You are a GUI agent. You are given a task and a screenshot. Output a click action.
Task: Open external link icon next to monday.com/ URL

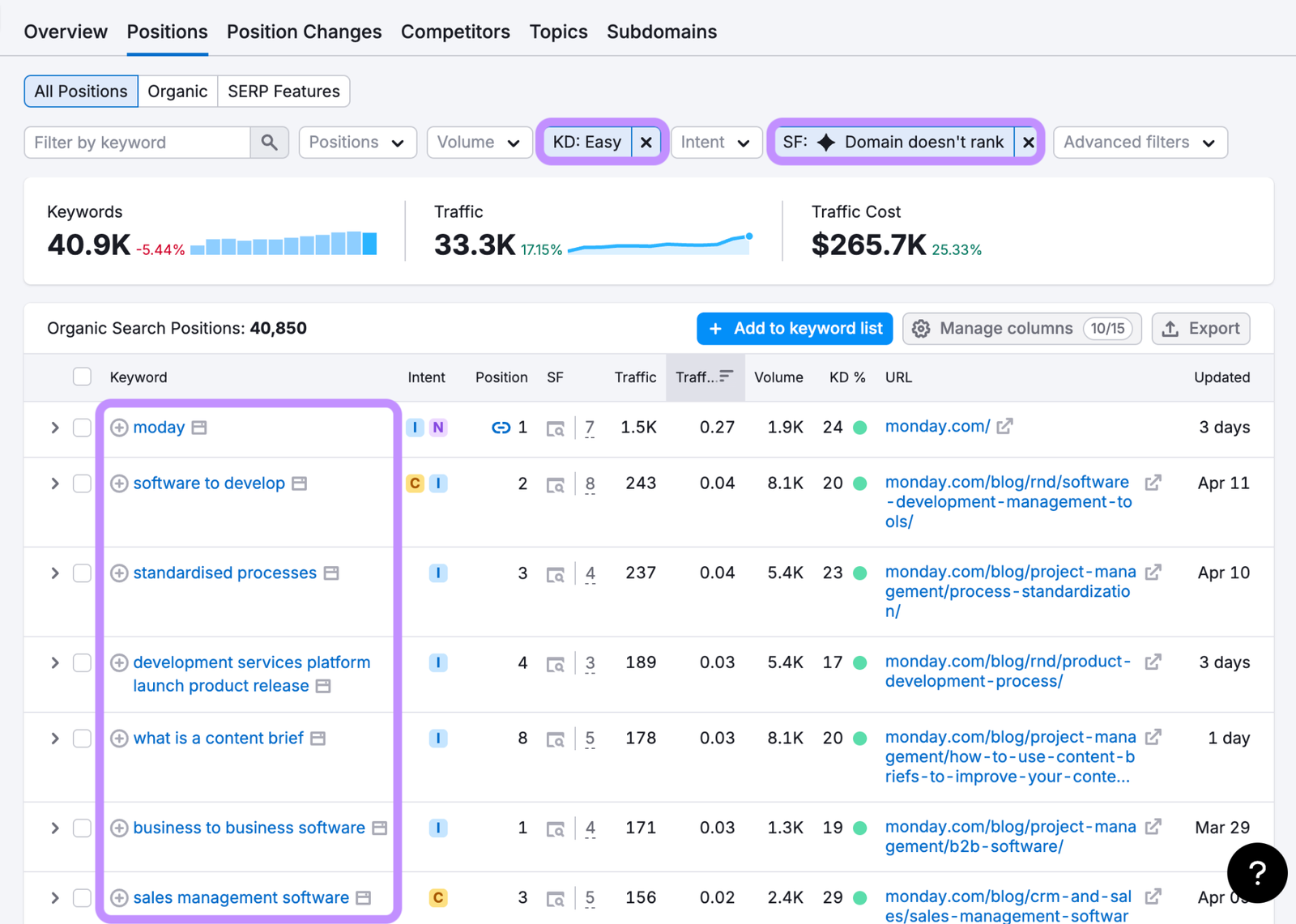[x=1004, y=426]
